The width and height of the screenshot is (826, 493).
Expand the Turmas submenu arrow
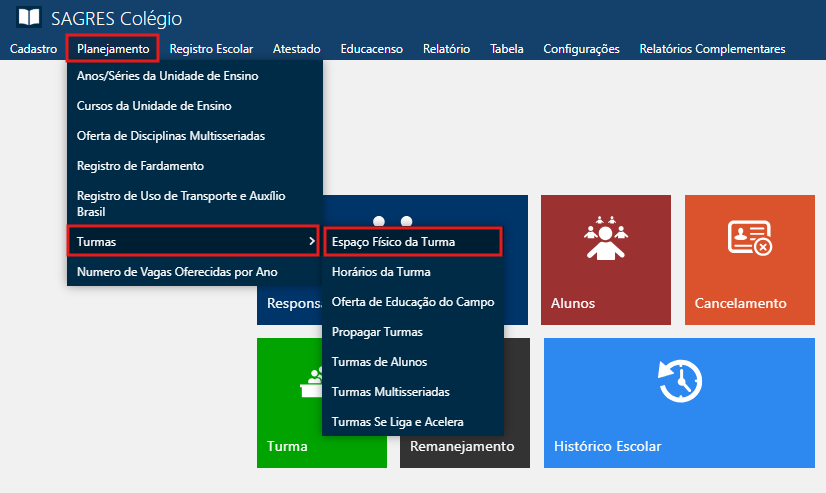[312, 241]
